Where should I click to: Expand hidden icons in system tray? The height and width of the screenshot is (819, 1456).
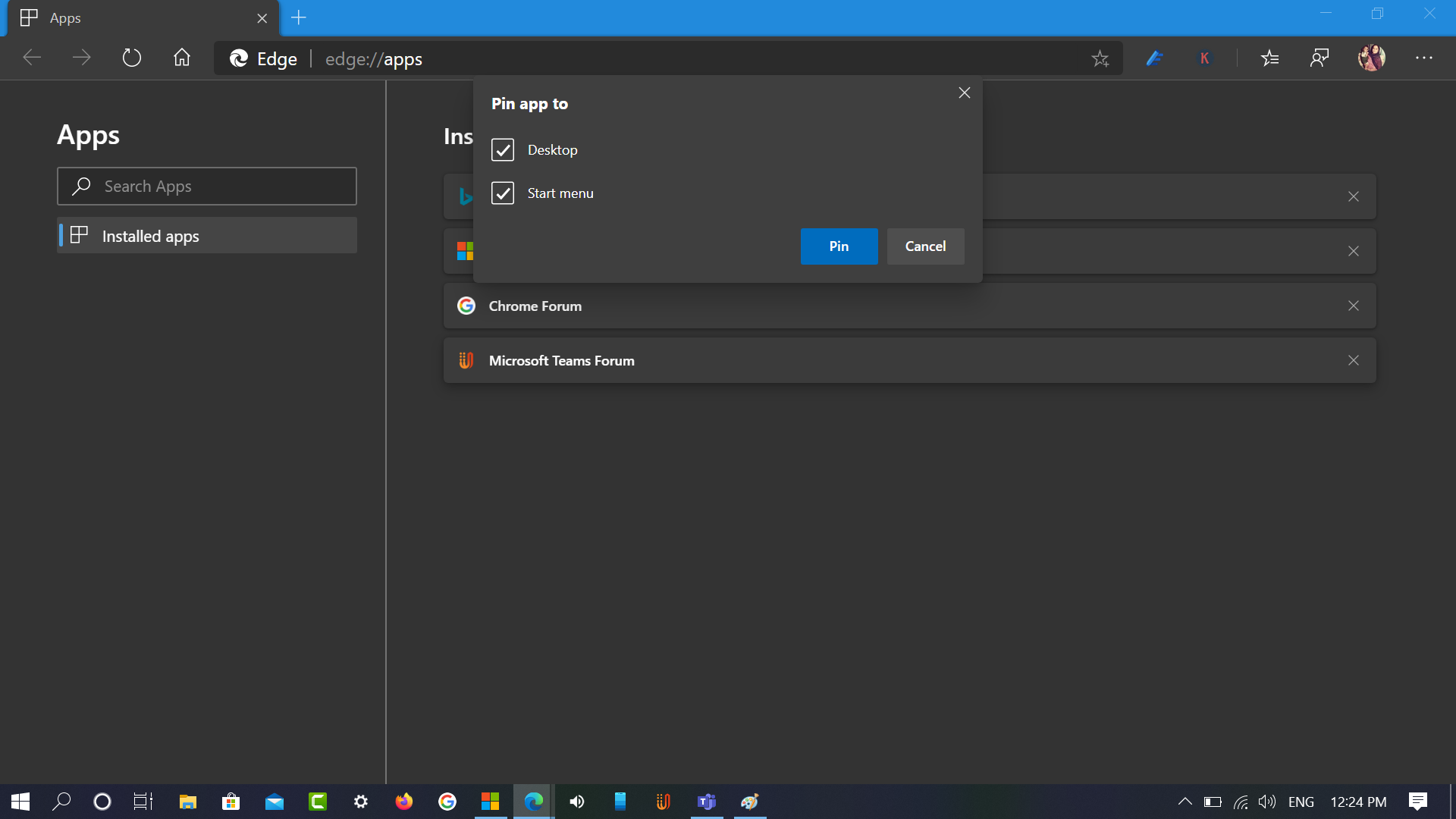point(1185,802)
